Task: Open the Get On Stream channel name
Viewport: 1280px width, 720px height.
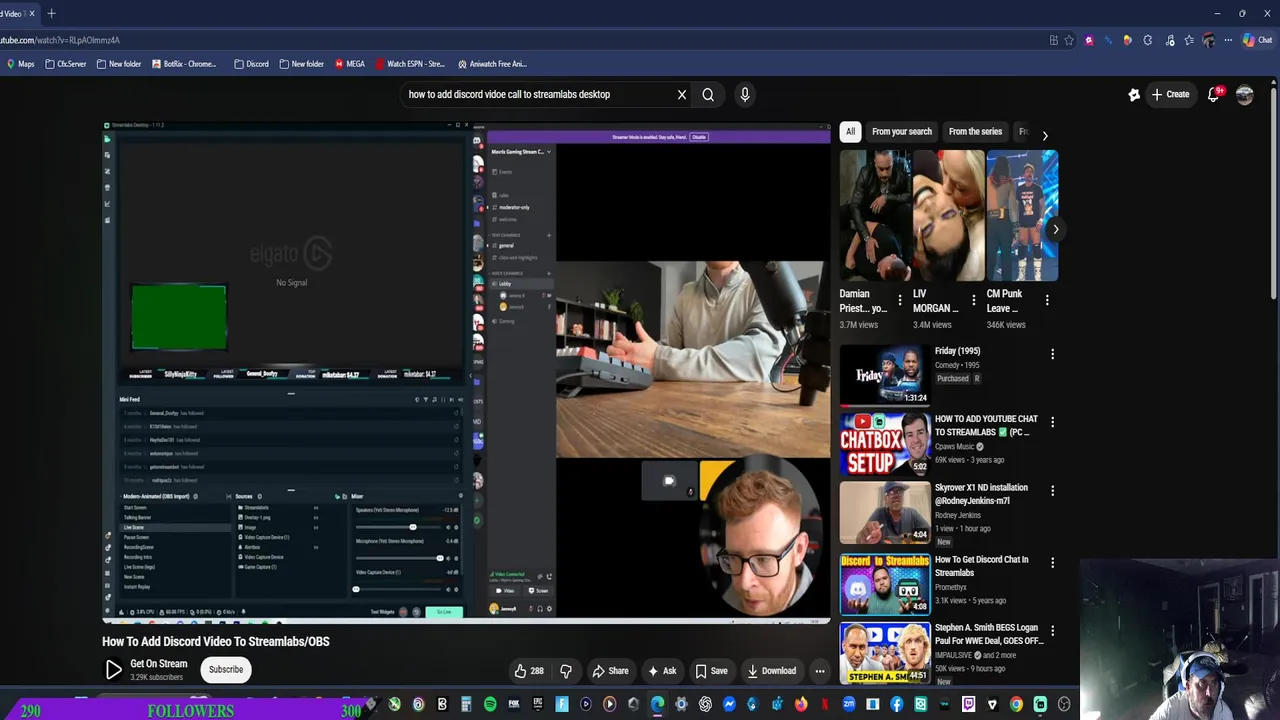Action: point(158,663)
